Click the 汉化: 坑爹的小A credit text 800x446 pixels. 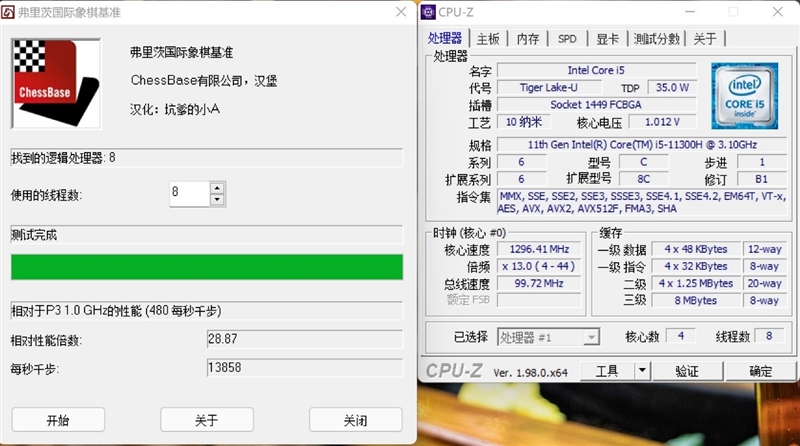175,109
